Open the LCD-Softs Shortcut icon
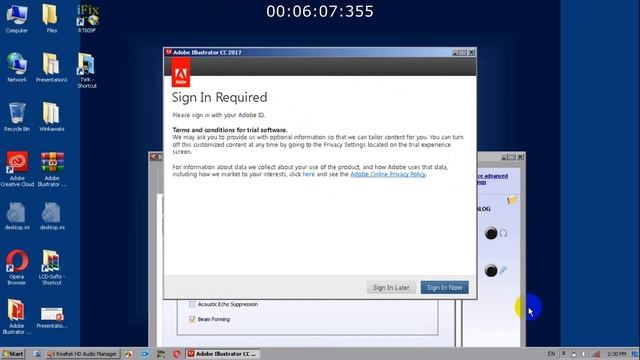The width and height of the screenshot is (640, 360). pos(51,267)
